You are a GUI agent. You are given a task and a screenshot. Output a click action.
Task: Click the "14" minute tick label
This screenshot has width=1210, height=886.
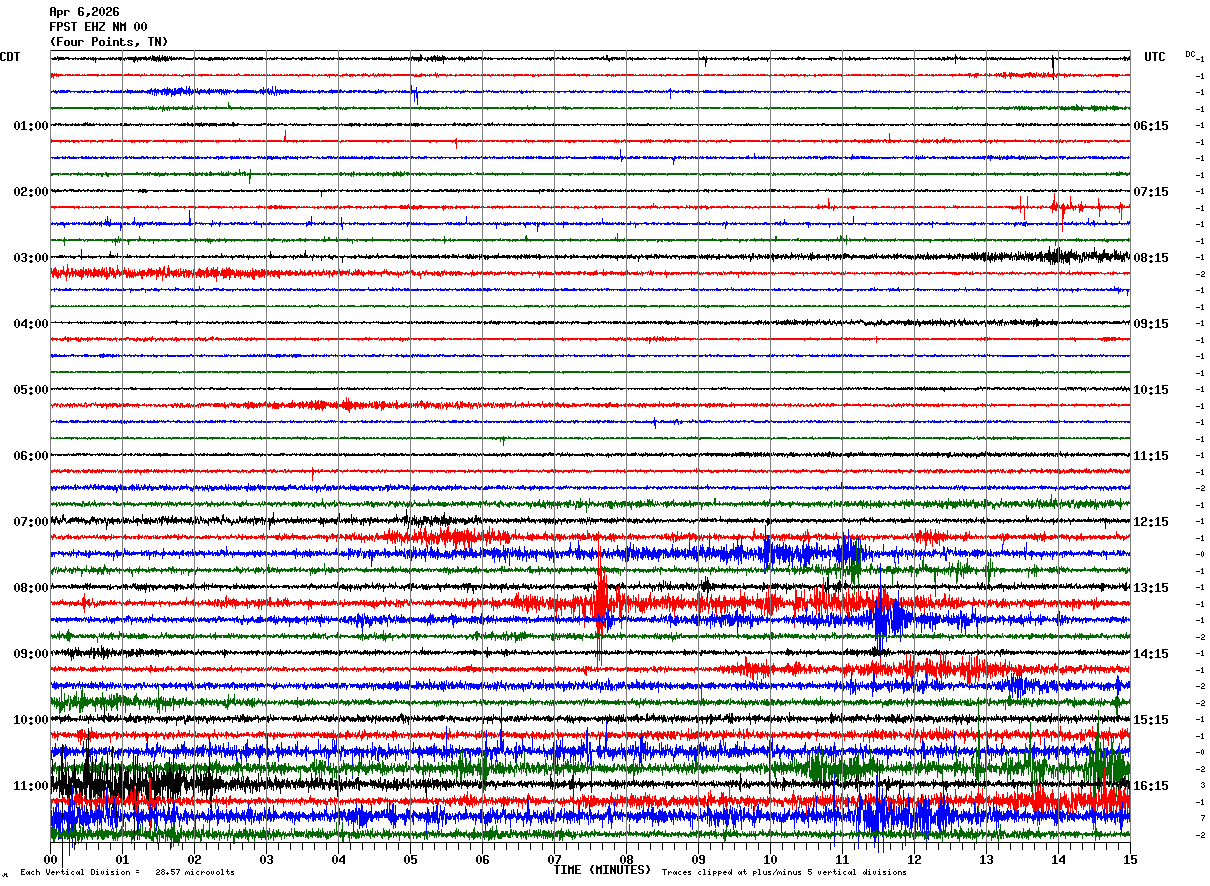pyautogui.click(x=1059, y=859)
